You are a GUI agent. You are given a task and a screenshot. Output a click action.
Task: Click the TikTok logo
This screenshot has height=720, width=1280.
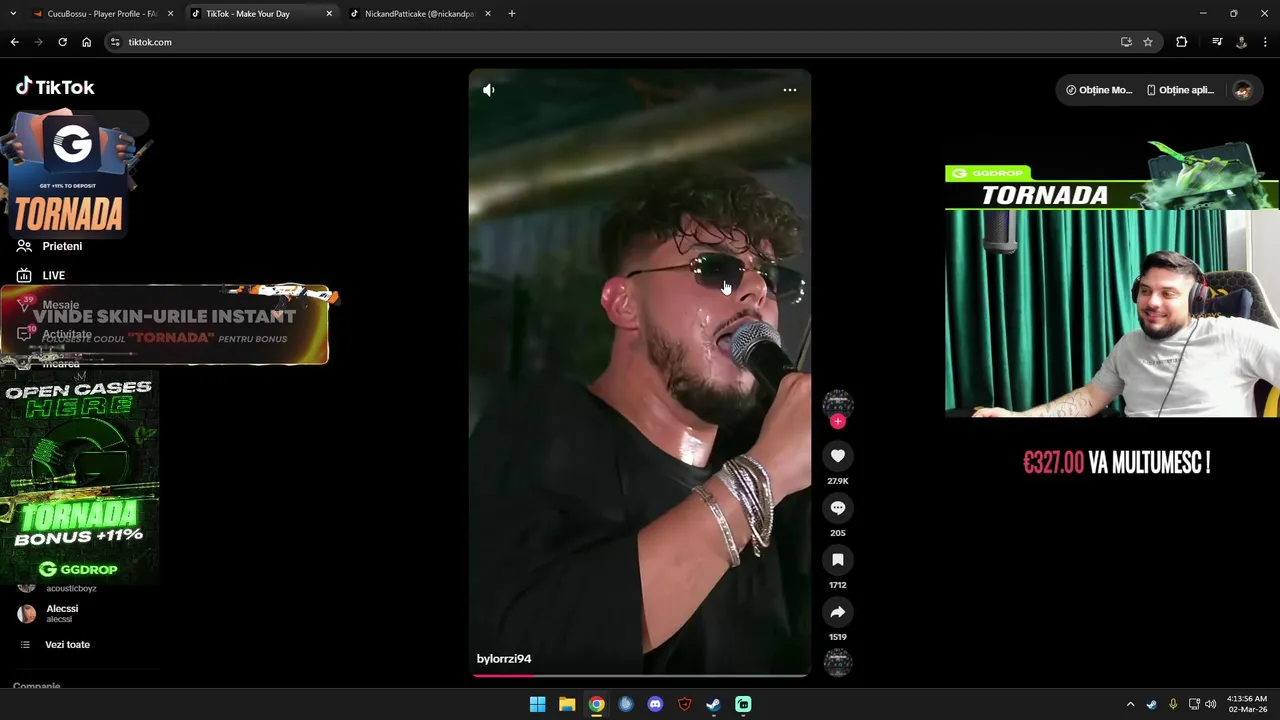pyautogui.click(x=55, y=87)
